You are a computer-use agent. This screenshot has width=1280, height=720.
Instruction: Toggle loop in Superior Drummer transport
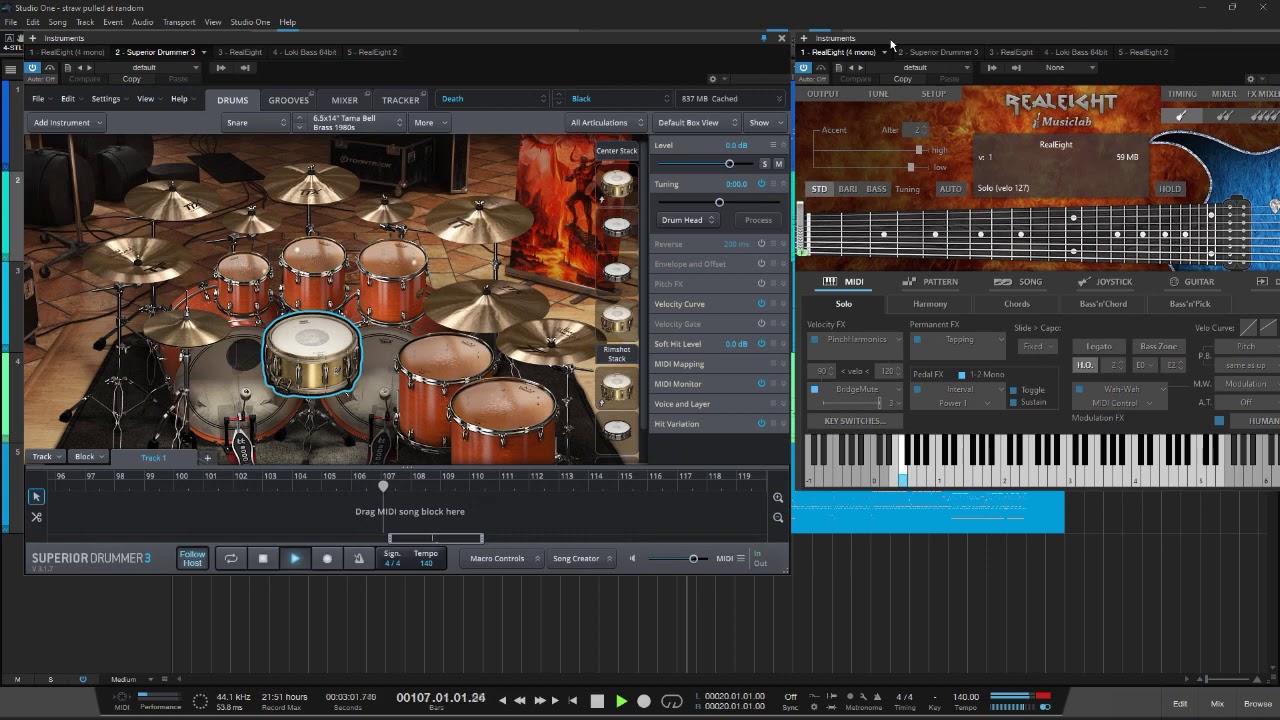point(231,559)
